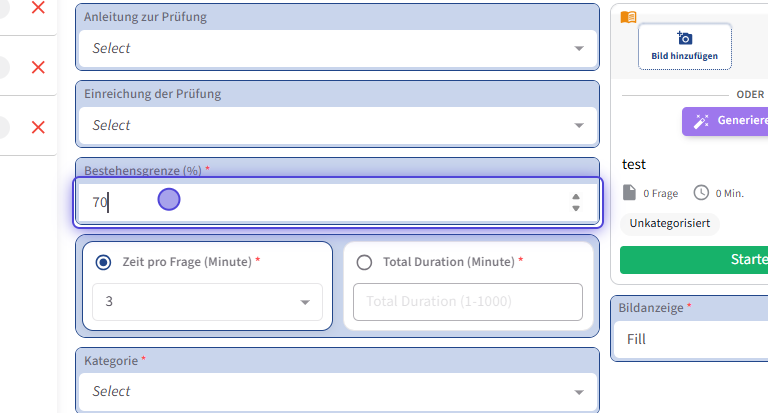Click the topmost red X delete icon
This screenshot has width=768, height=413.
pos(38,8)
